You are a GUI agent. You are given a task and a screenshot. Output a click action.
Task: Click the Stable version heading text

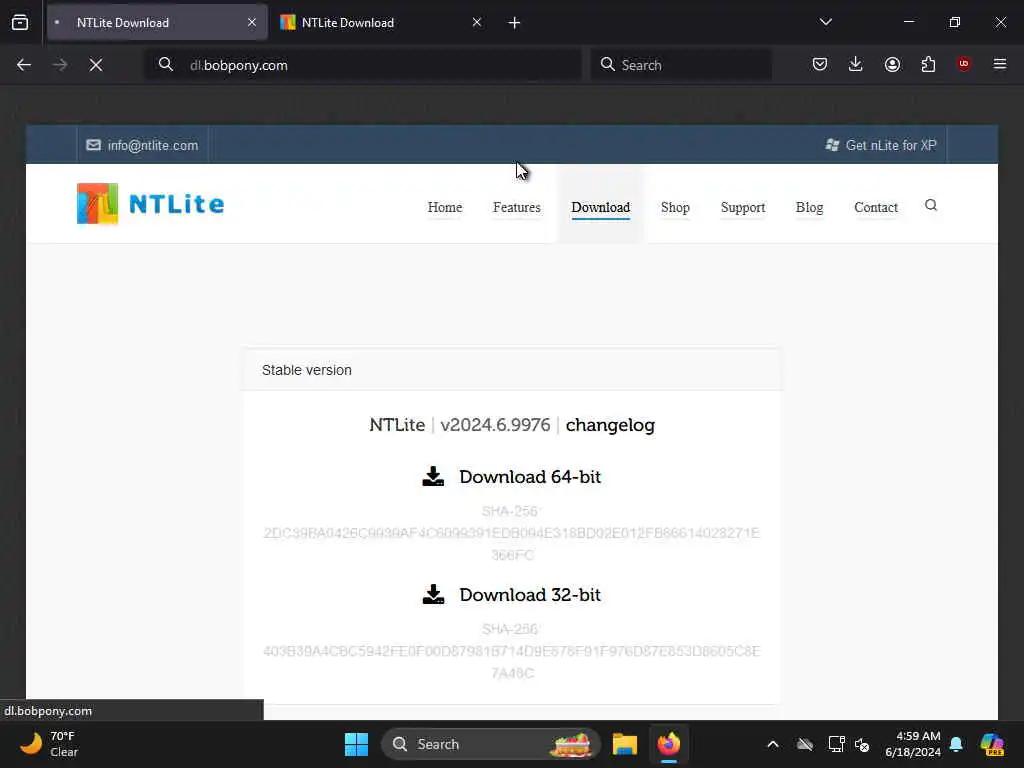(307, 370)
